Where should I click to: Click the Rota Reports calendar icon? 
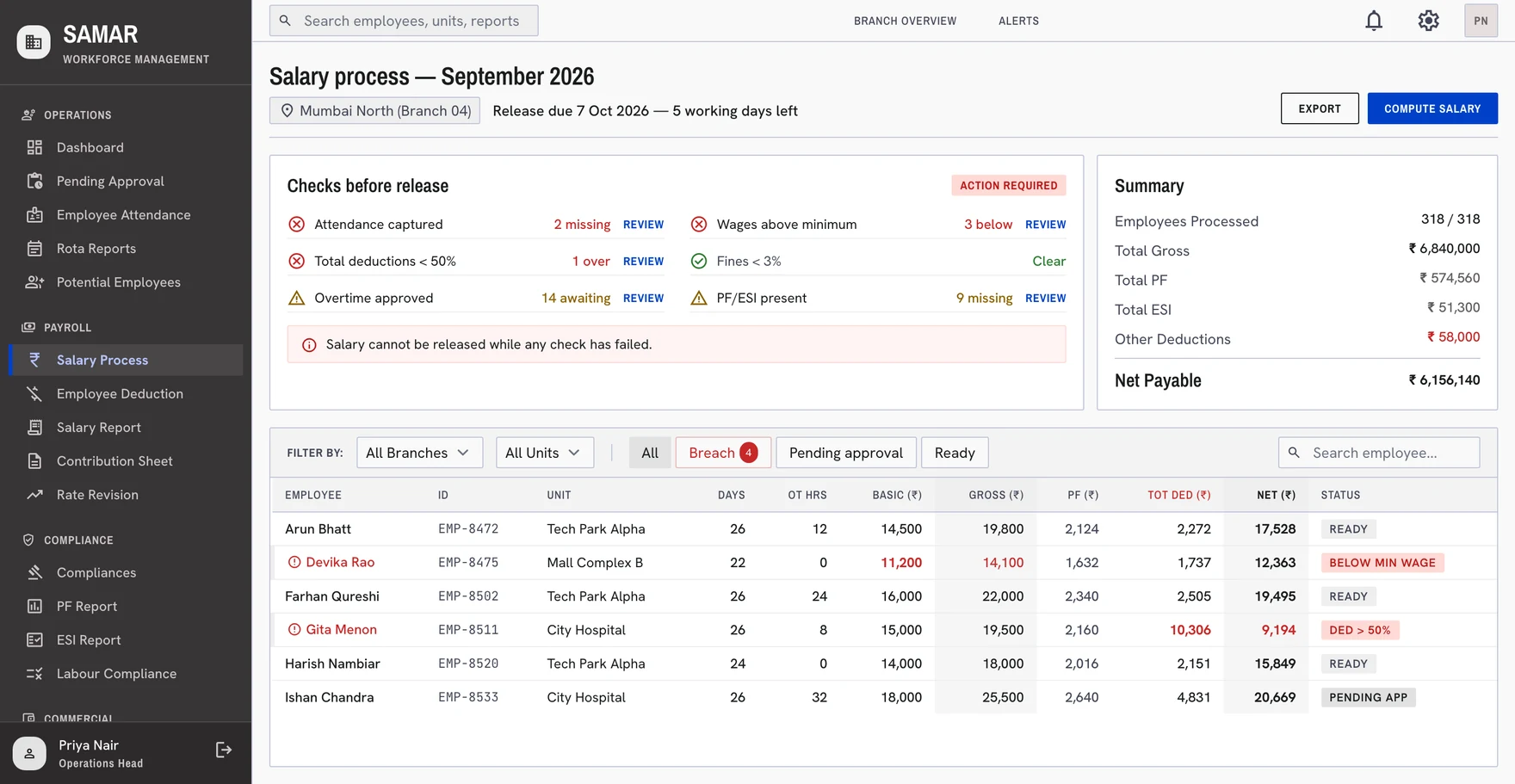34,248
